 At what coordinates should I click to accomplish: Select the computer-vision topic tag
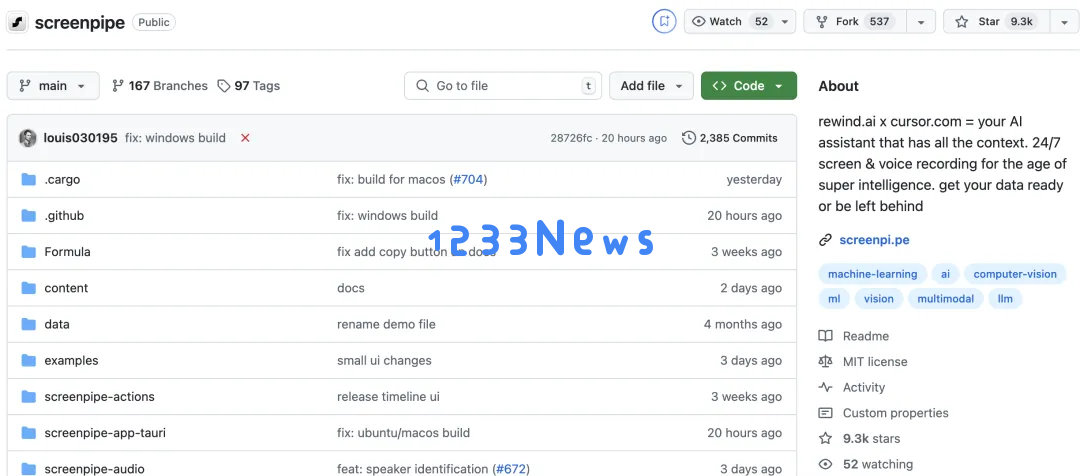(x=1015, y=274)
